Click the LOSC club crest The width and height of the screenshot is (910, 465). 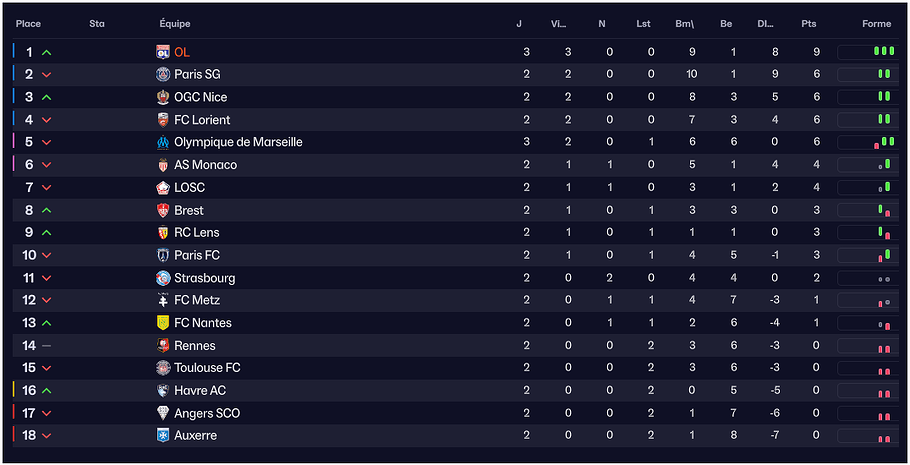[x=163, y=187]
